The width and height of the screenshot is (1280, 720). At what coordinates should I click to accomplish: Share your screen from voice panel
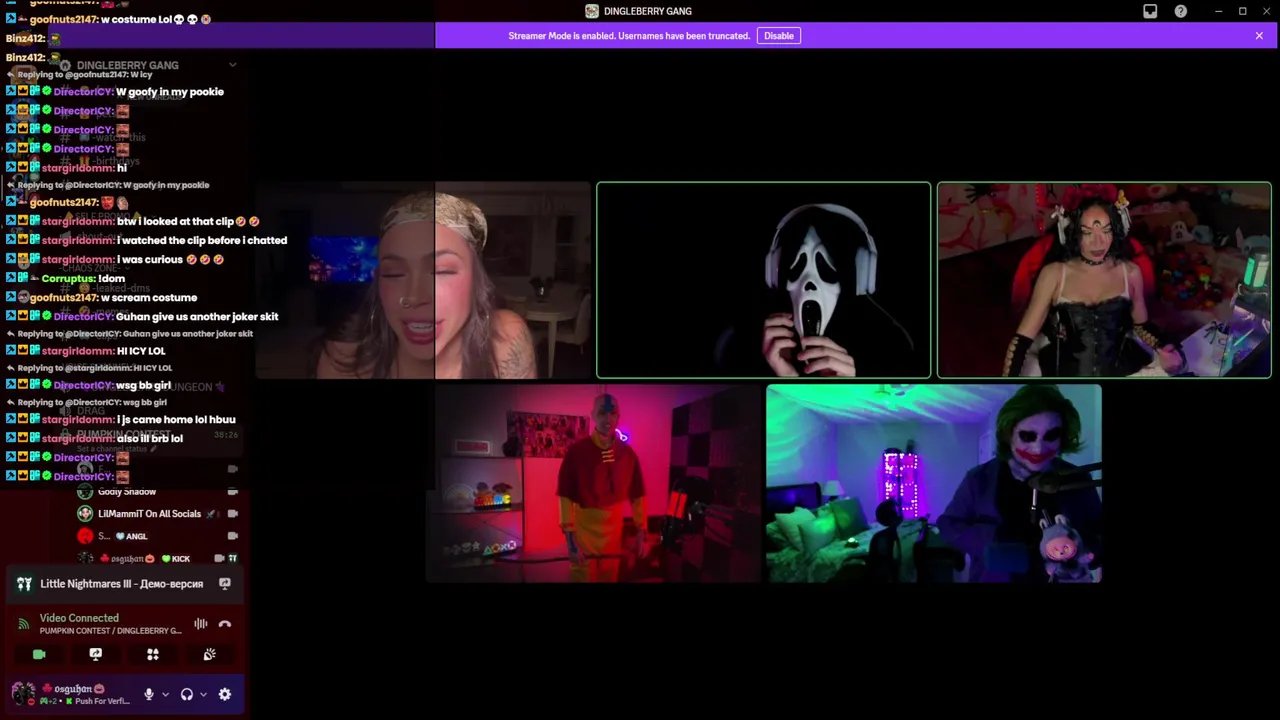click(x=96, y=654)
